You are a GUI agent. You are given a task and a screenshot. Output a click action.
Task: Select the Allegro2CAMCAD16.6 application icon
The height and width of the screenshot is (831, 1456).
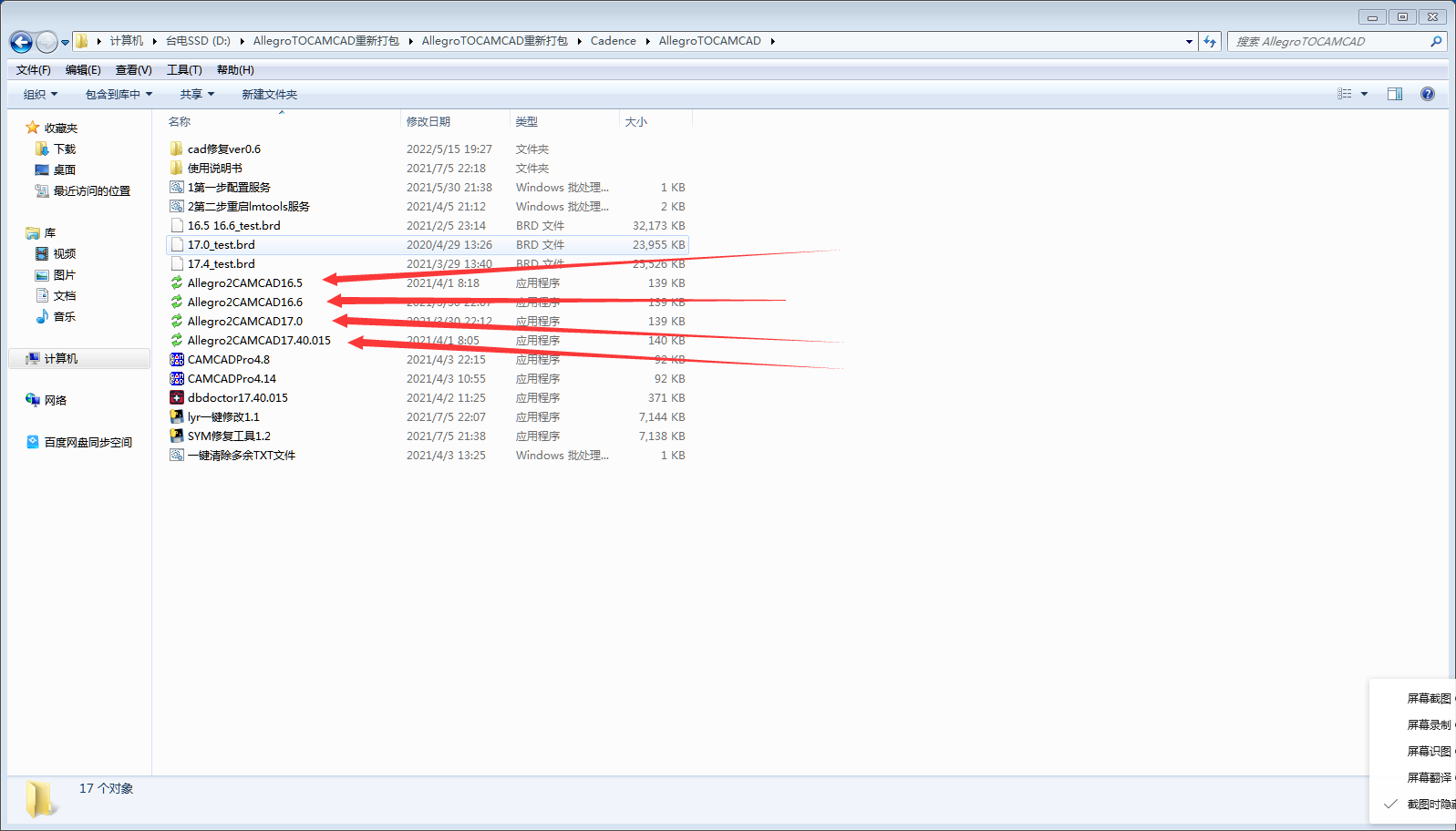coord(177,302)
